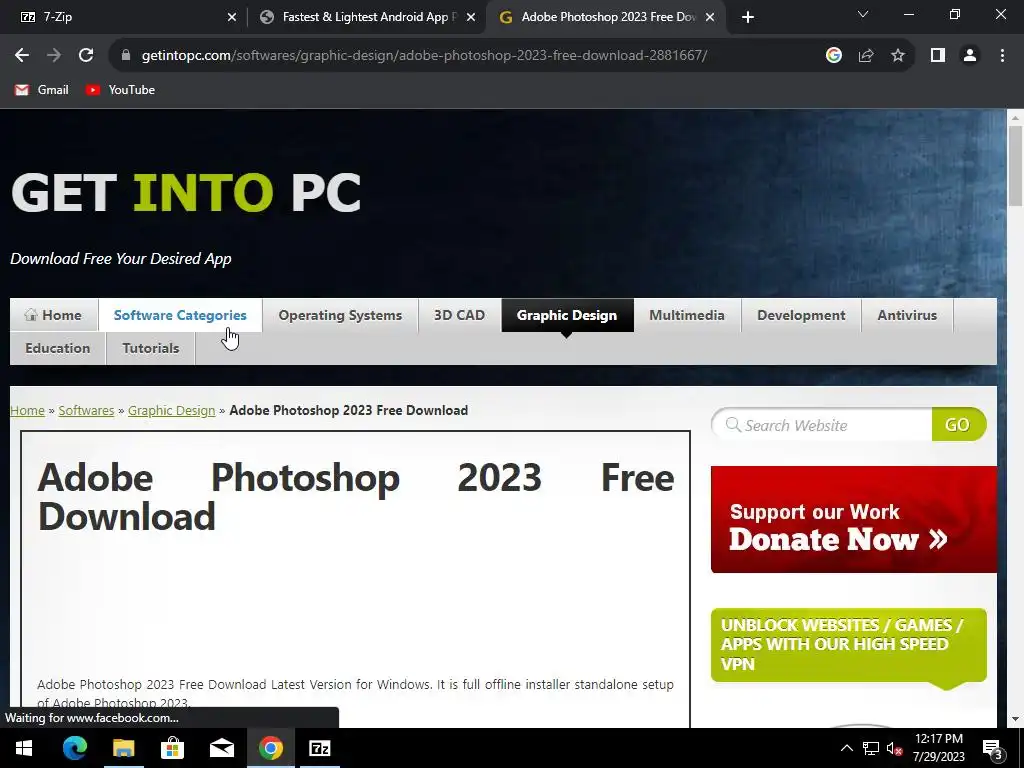The width and height of the screenshot is (1024, 768).
Task: Reload the page with refresh icon
Action: (x=86, y=56)
